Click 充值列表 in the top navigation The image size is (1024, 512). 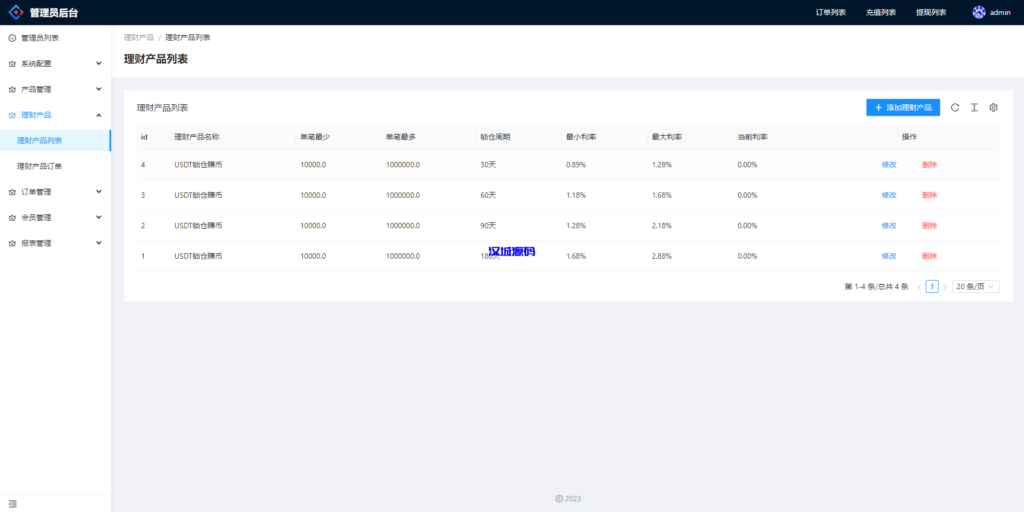(x=880, y=13)
